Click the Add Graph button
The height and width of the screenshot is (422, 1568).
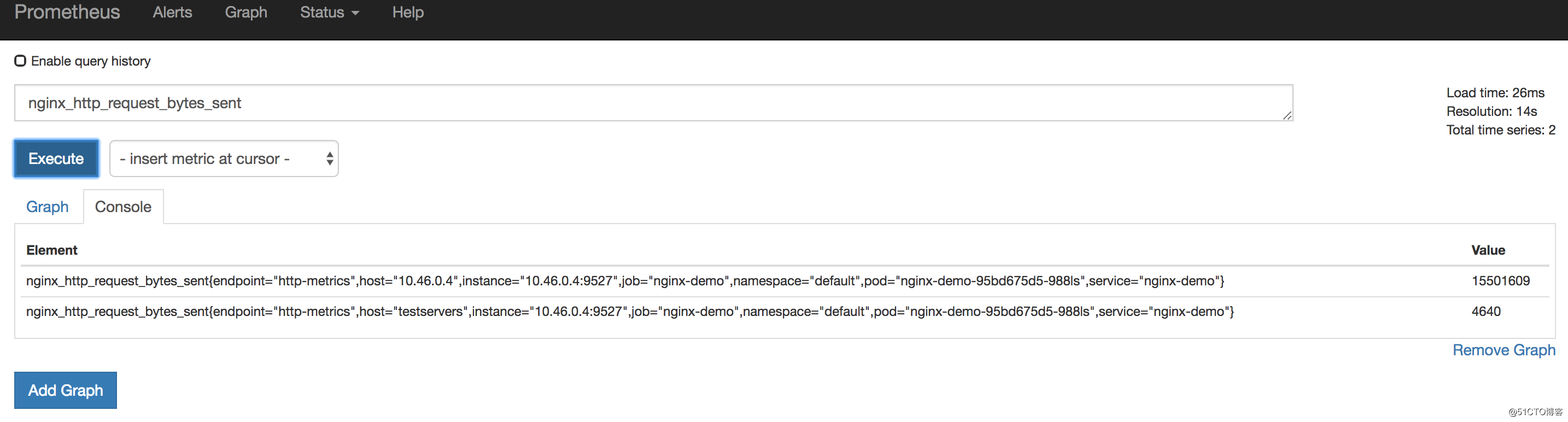click(66, 390)
